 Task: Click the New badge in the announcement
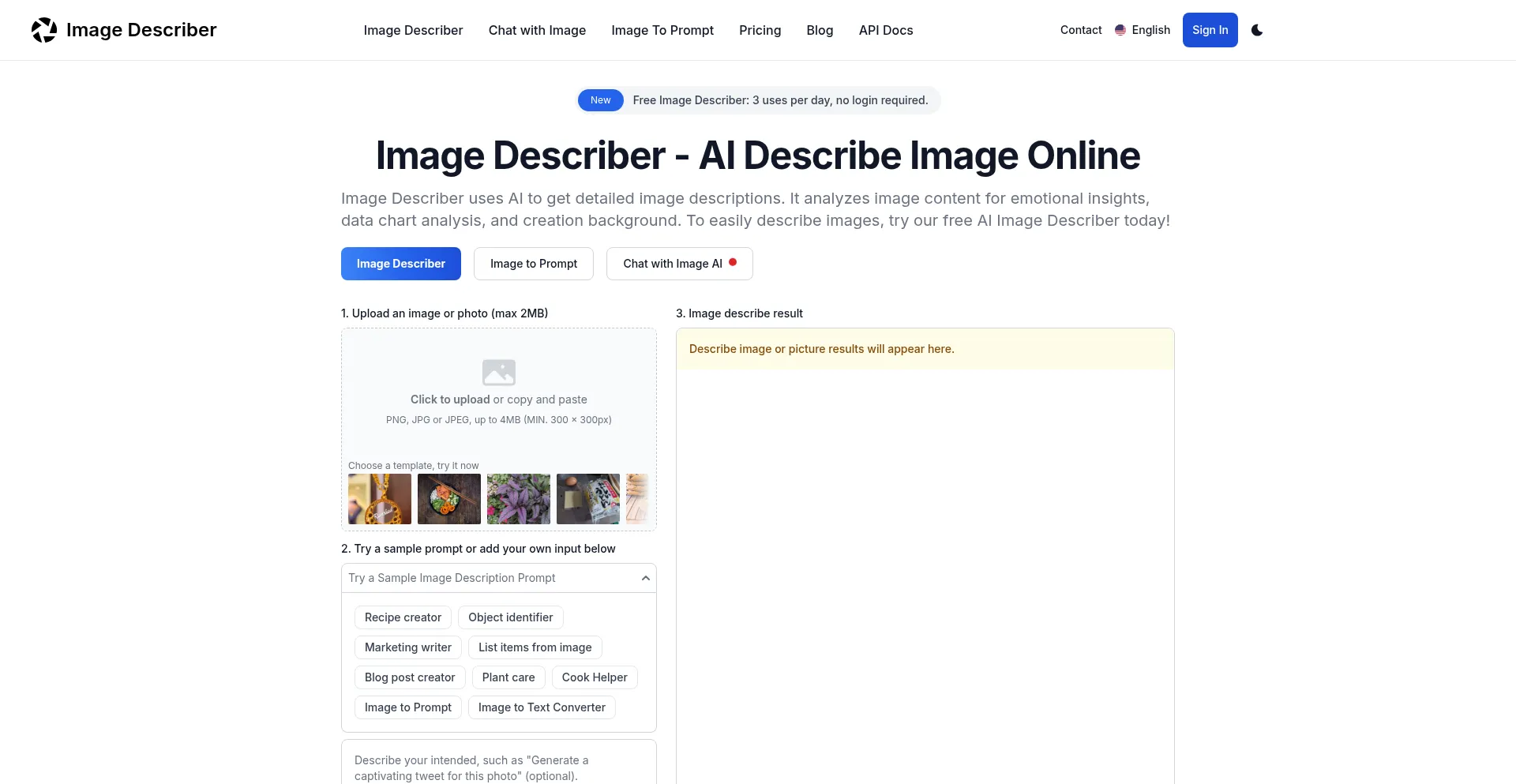[601, 100]
